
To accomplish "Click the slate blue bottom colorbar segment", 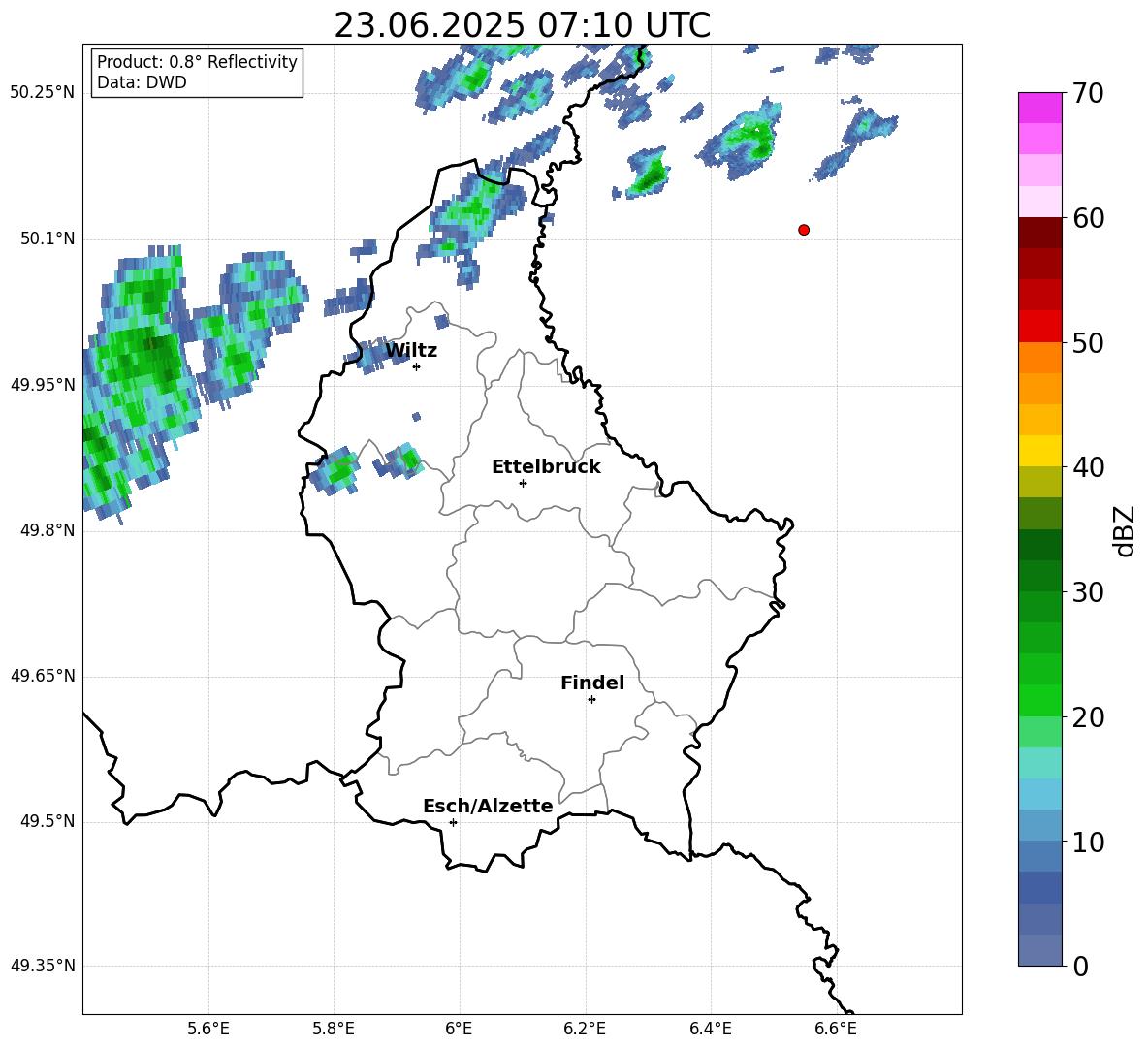I will [x=1039, y=951].
